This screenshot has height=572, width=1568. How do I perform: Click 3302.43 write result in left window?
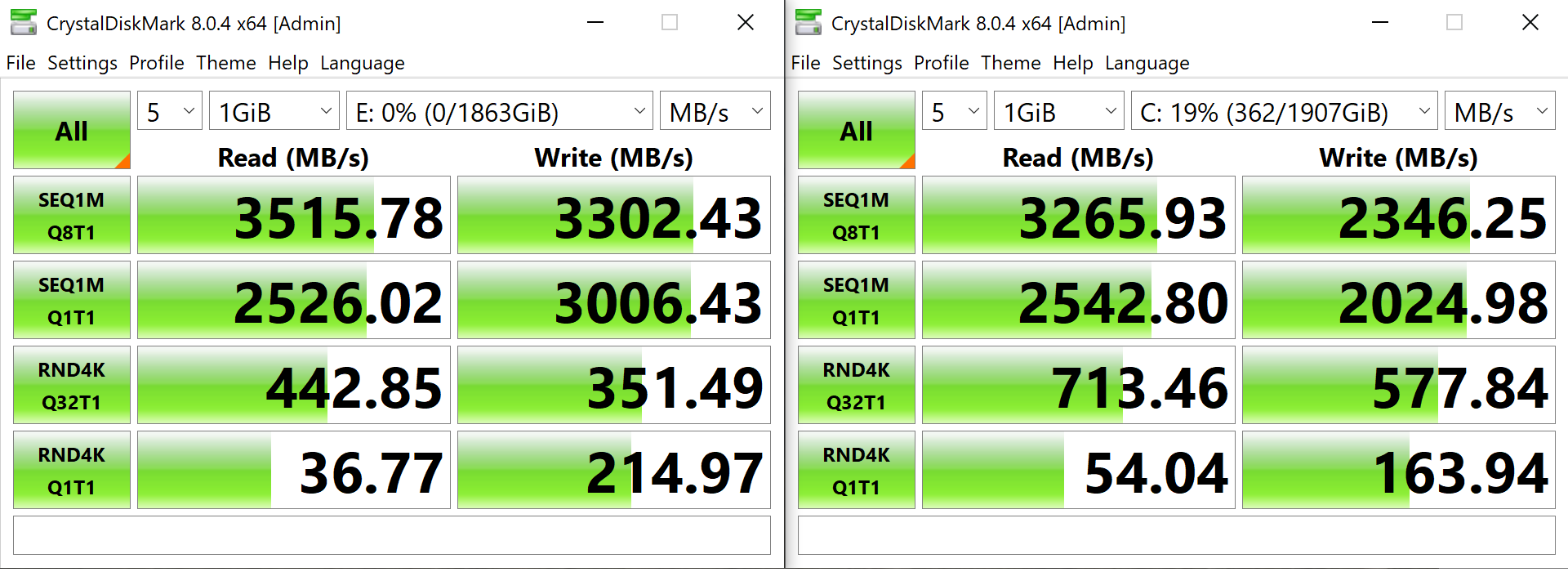pos(614,215)
